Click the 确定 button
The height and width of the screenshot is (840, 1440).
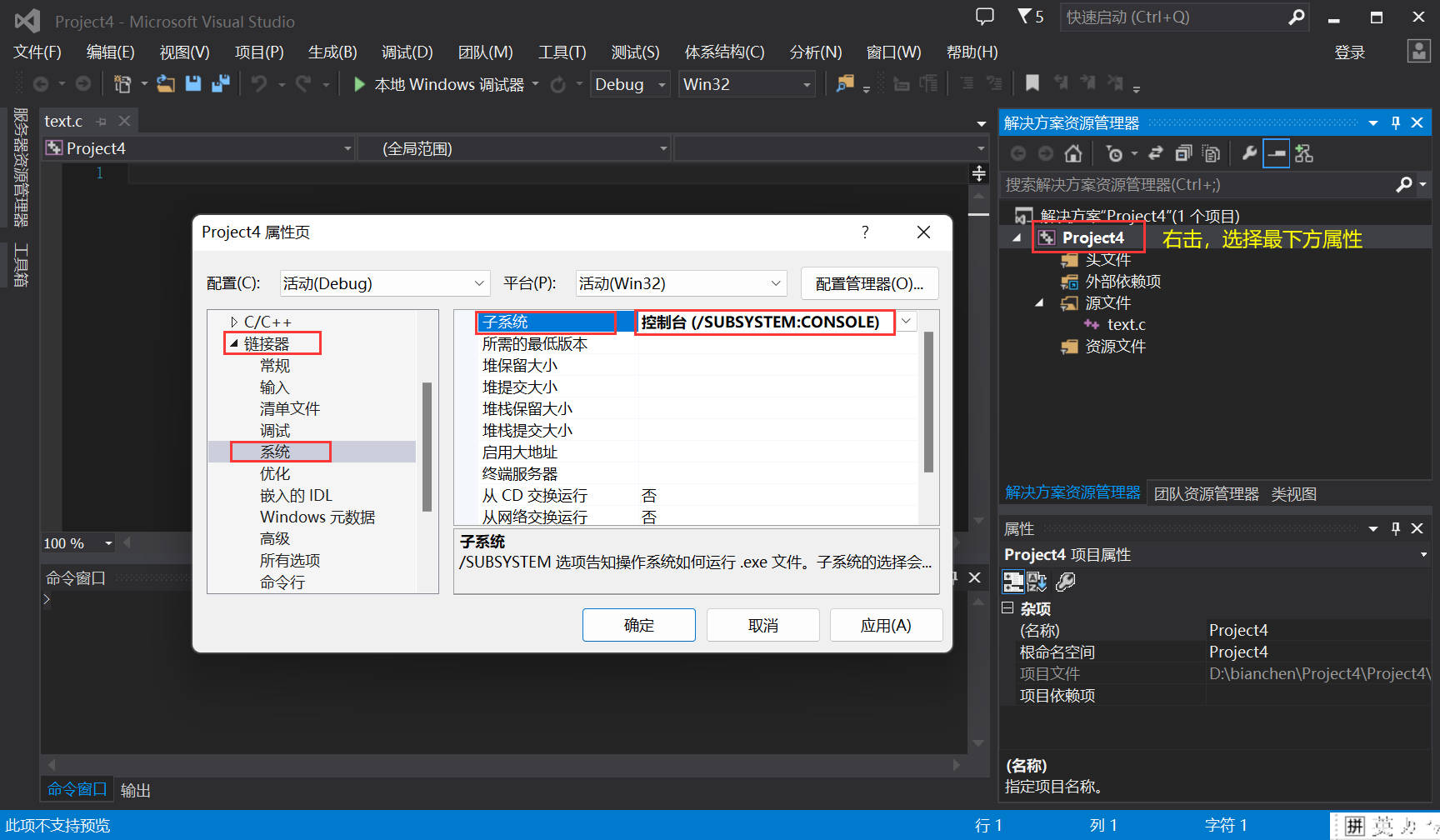639,625
